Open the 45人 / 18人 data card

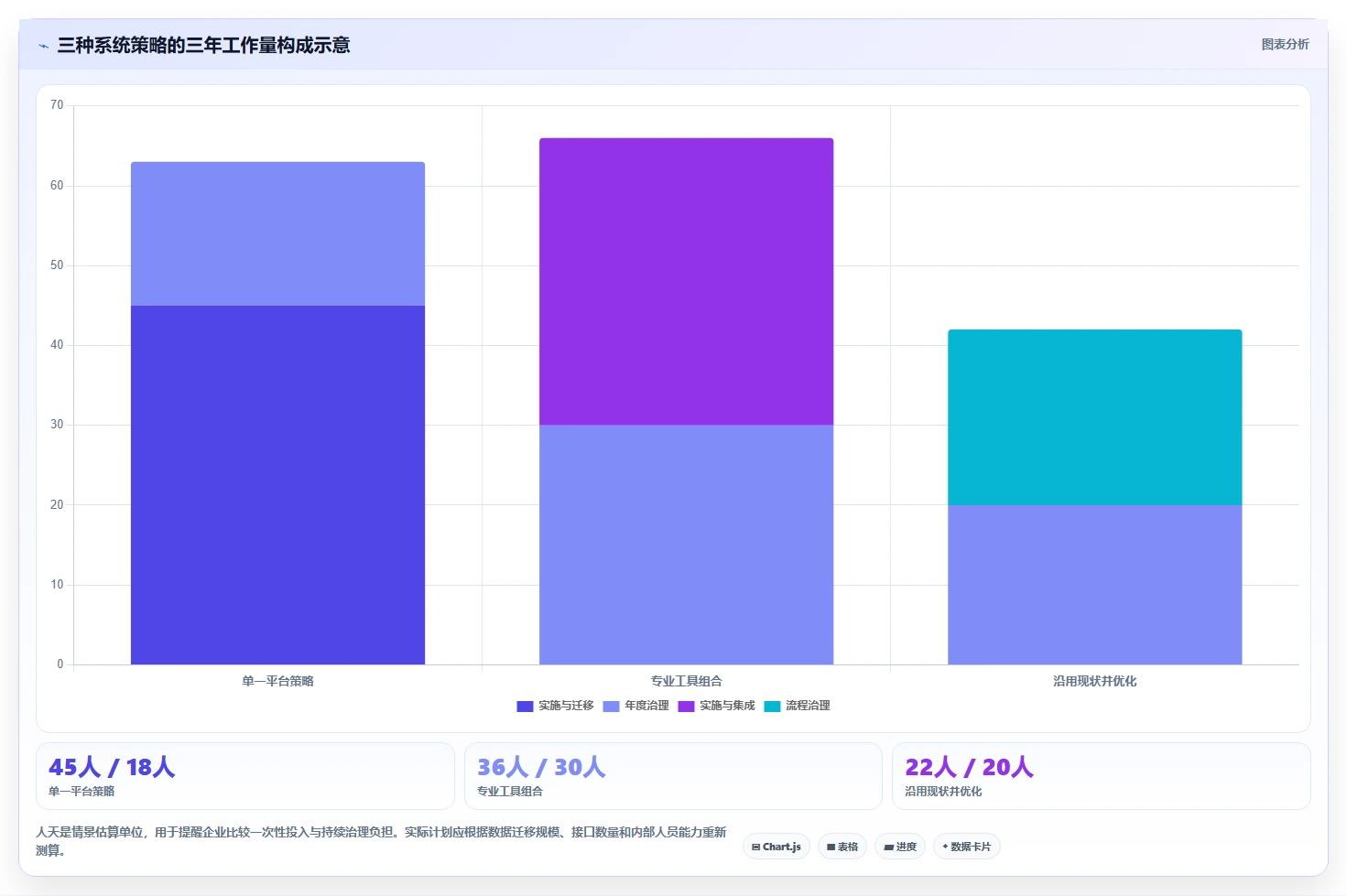(245, 776)
